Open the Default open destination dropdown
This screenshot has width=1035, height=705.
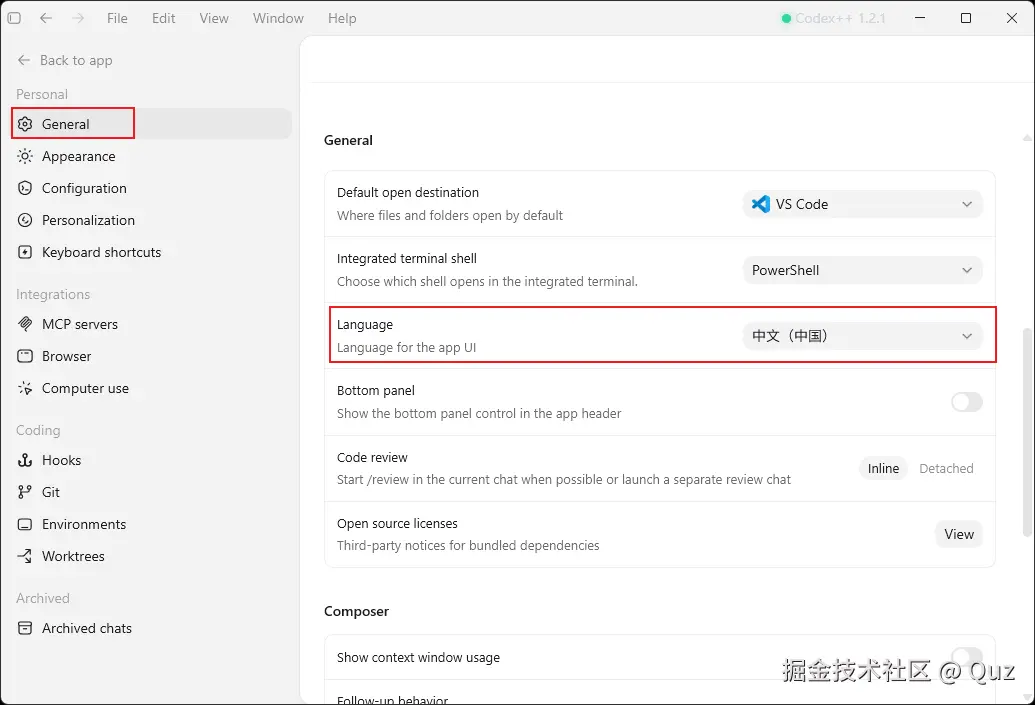862,204
